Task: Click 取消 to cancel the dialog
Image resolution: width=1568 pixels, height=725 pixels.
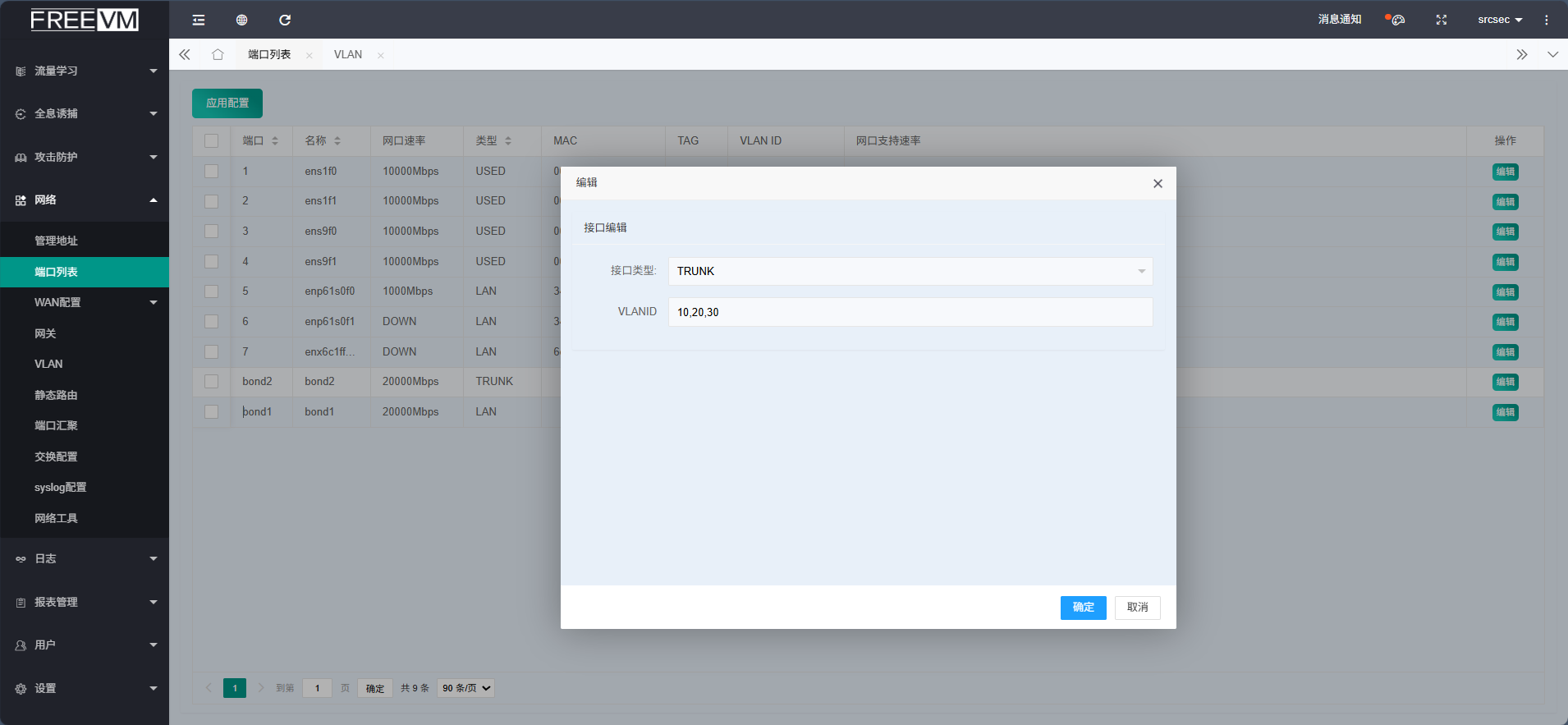Action: click(1137, 608)
